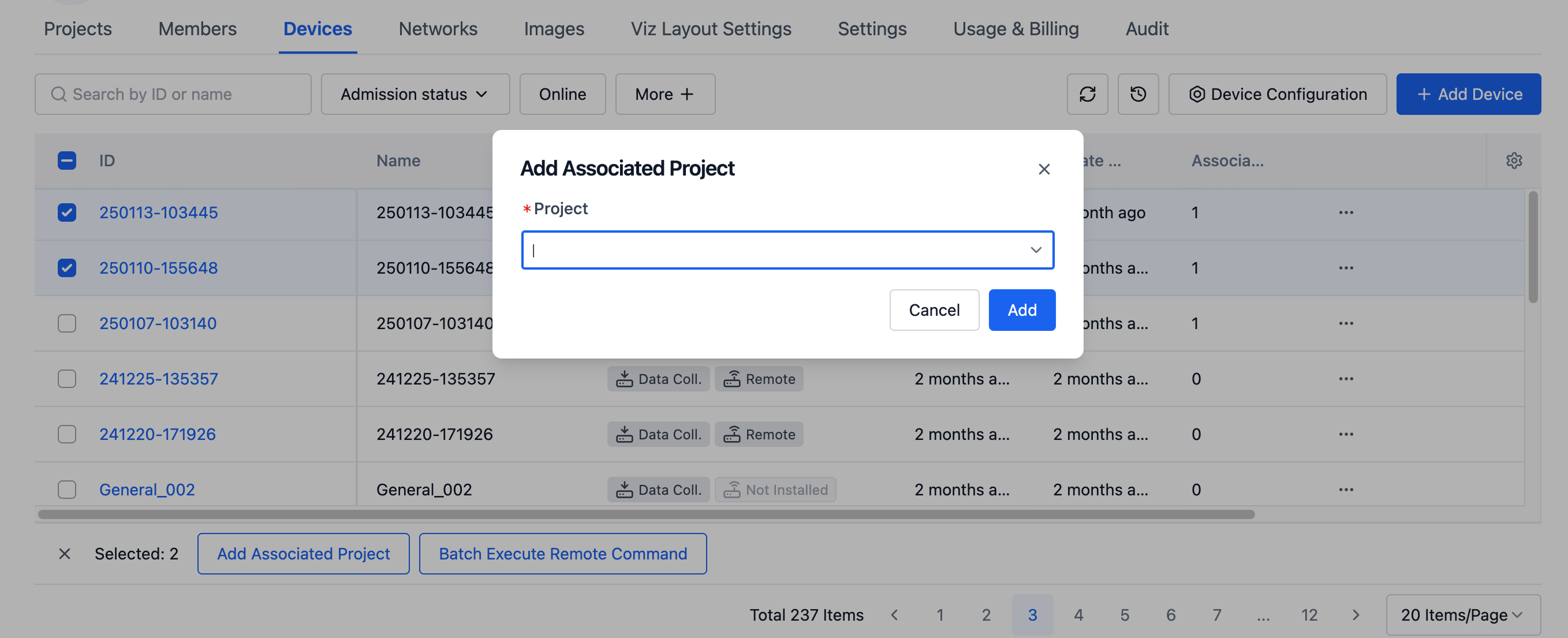Click Remote badge in 241225-135357 row
1568x638 pixels.
tap(759, 379)
